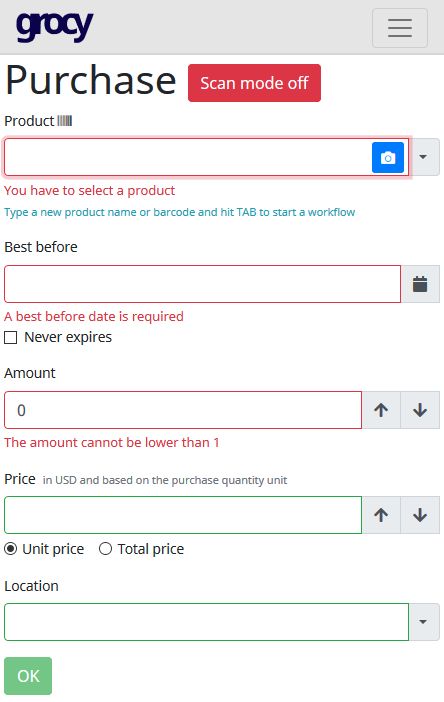
Task: Increase price with the up arrow
Action: click(x=381, y=515)
